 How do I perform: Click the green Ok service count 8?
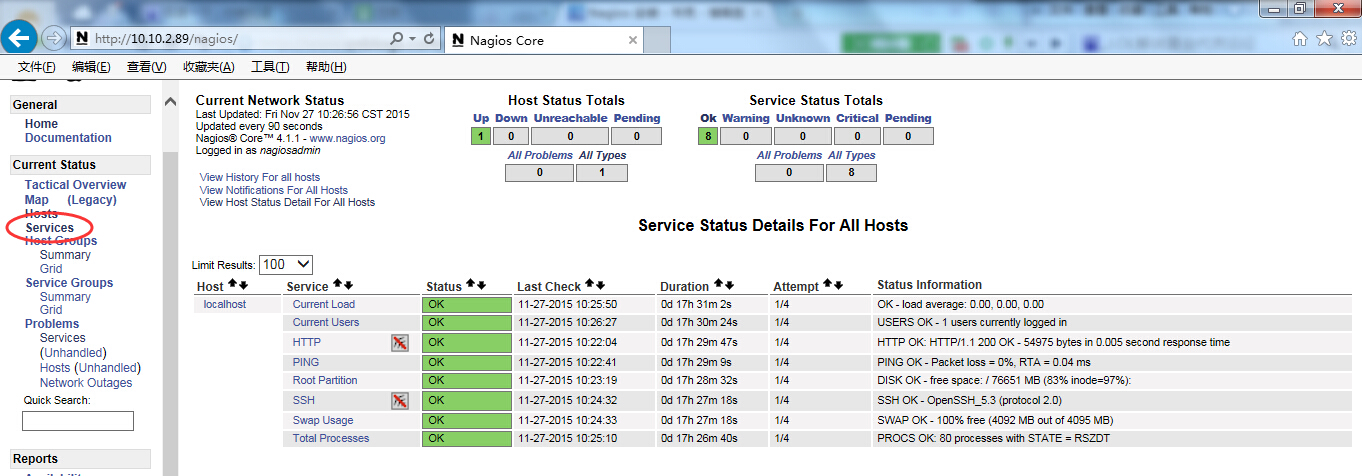pos(708,137)
